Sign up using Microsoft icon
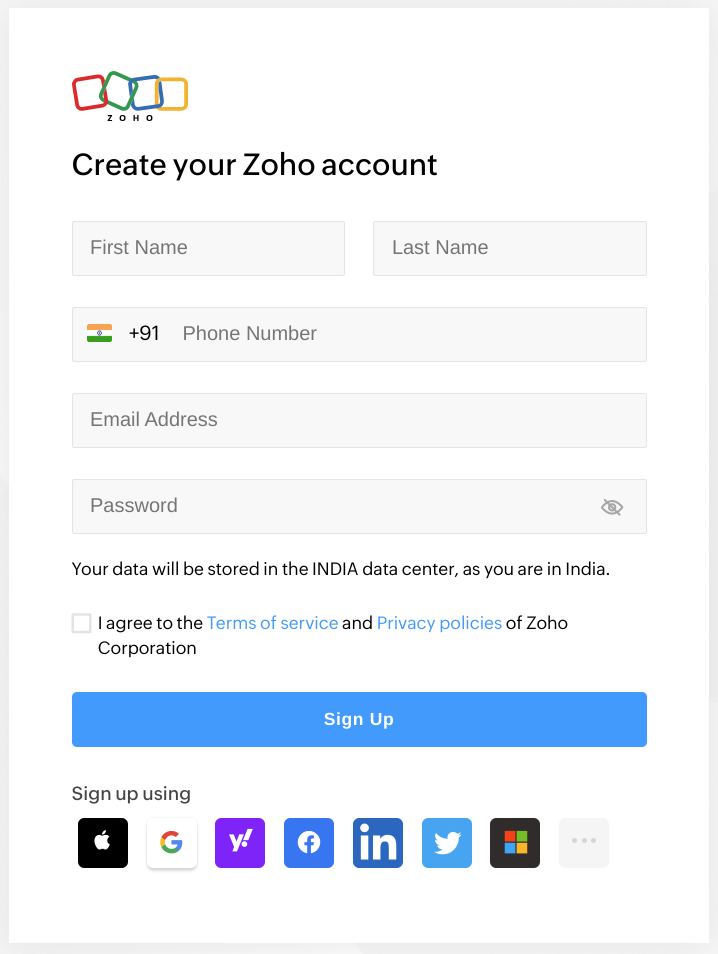718x954 pixels. tap(515, 843)
